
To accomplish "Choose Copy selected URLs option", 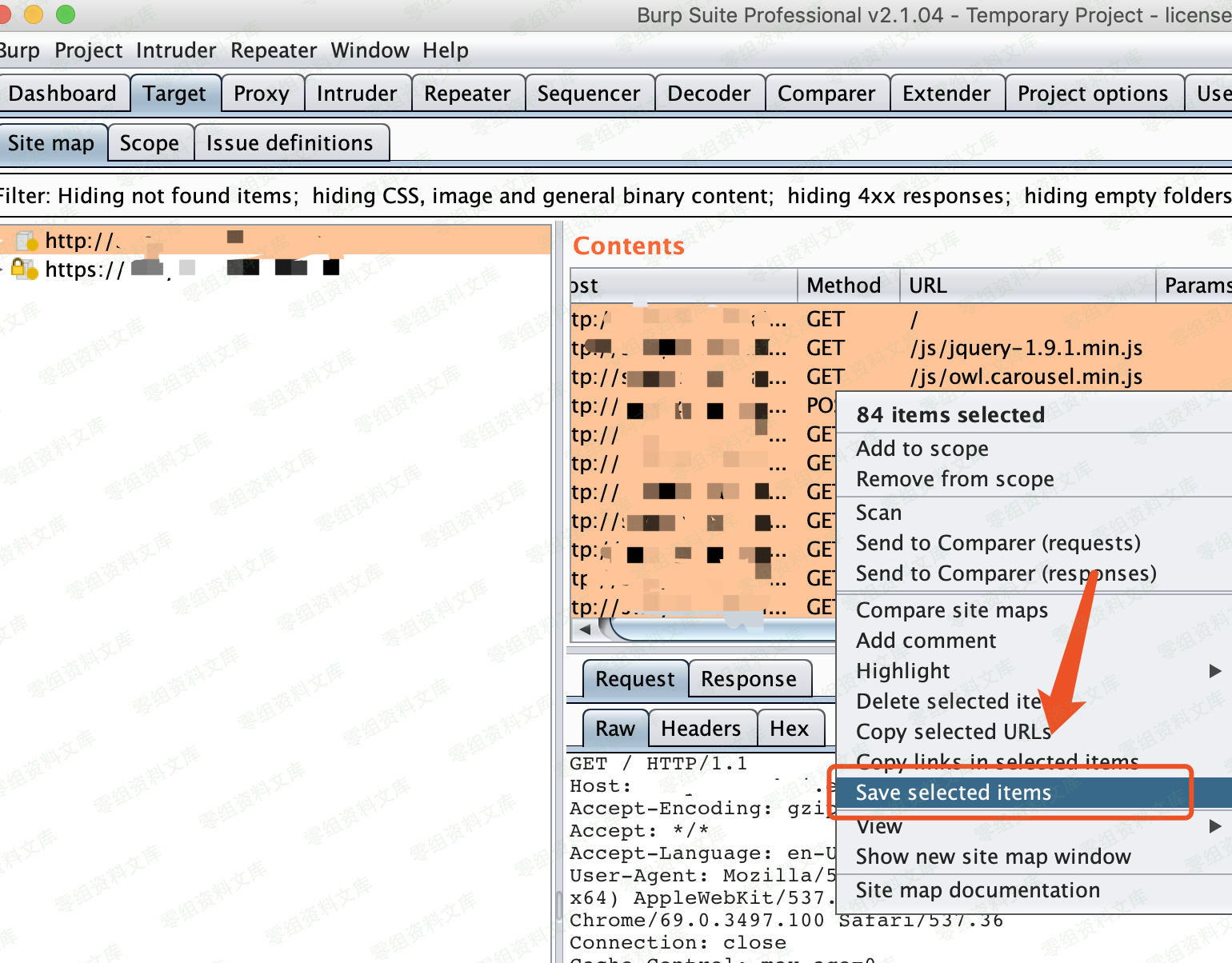I will click(x=953, y=732).
